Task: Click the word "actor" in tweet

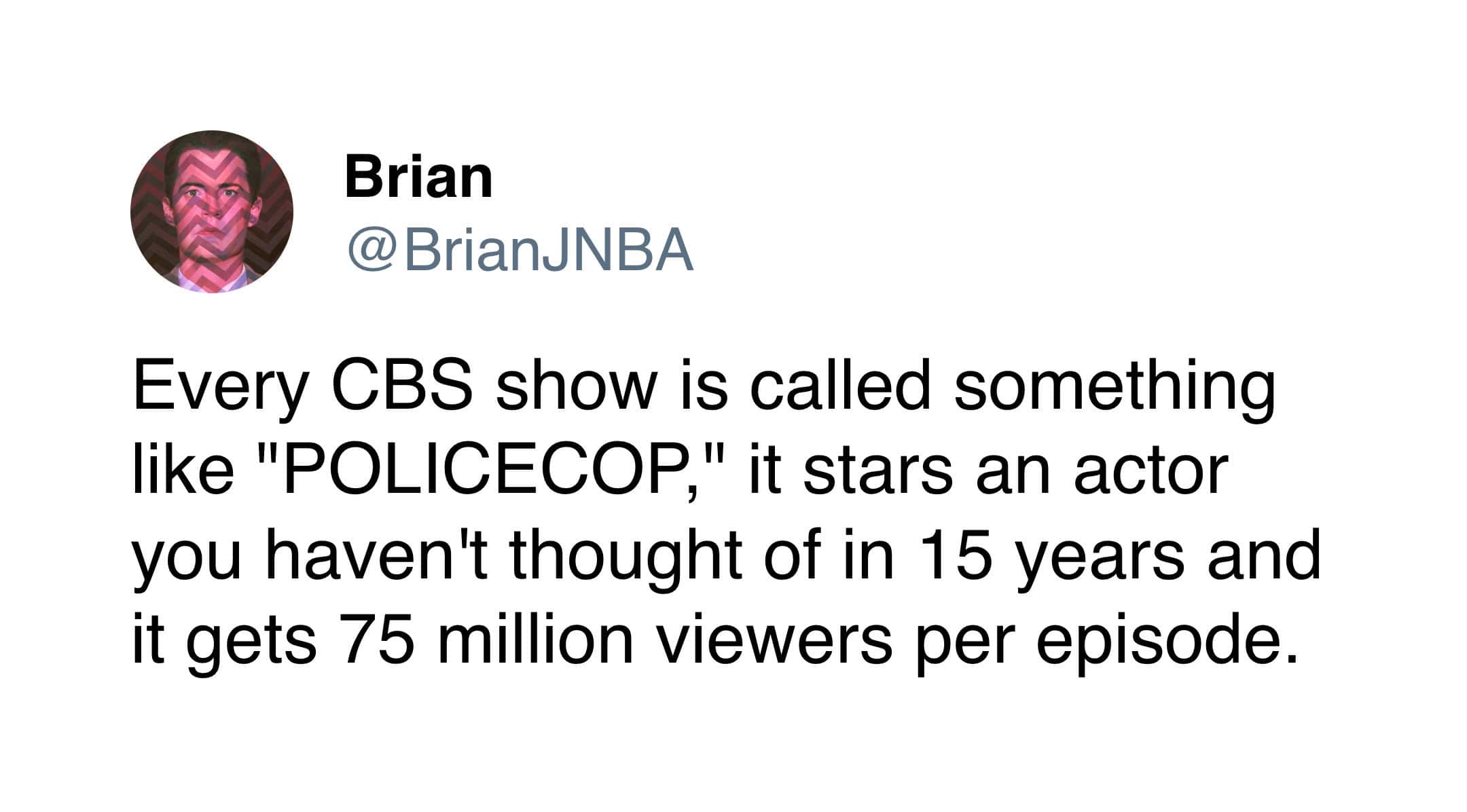Action: point(1152,470)
